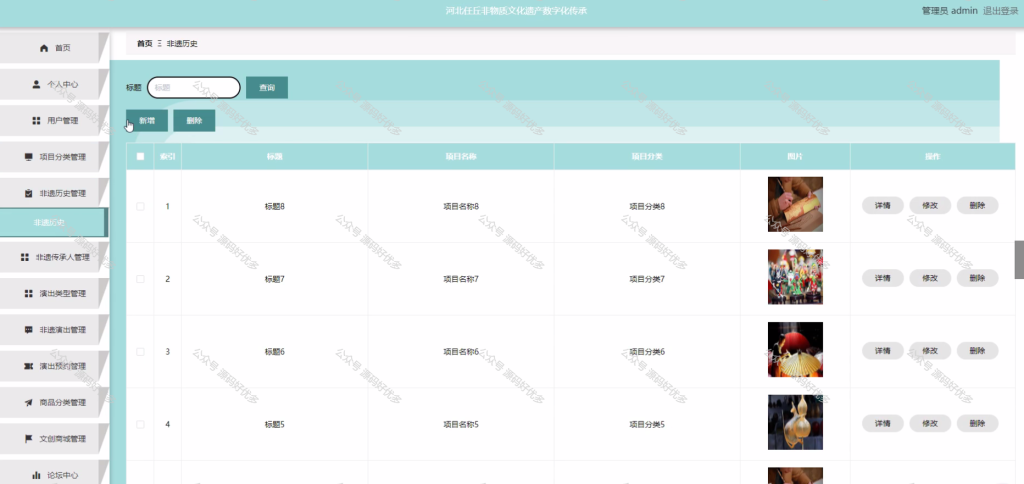Screen dimensions: 1024x484
Task: Click the grid icon beside 演出类型管理
Action: coord(28,294)
